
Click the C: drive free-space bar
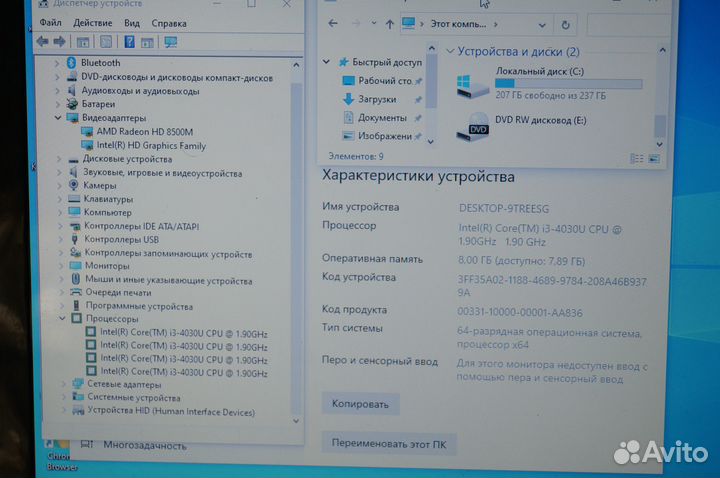(x=568, y=84)
